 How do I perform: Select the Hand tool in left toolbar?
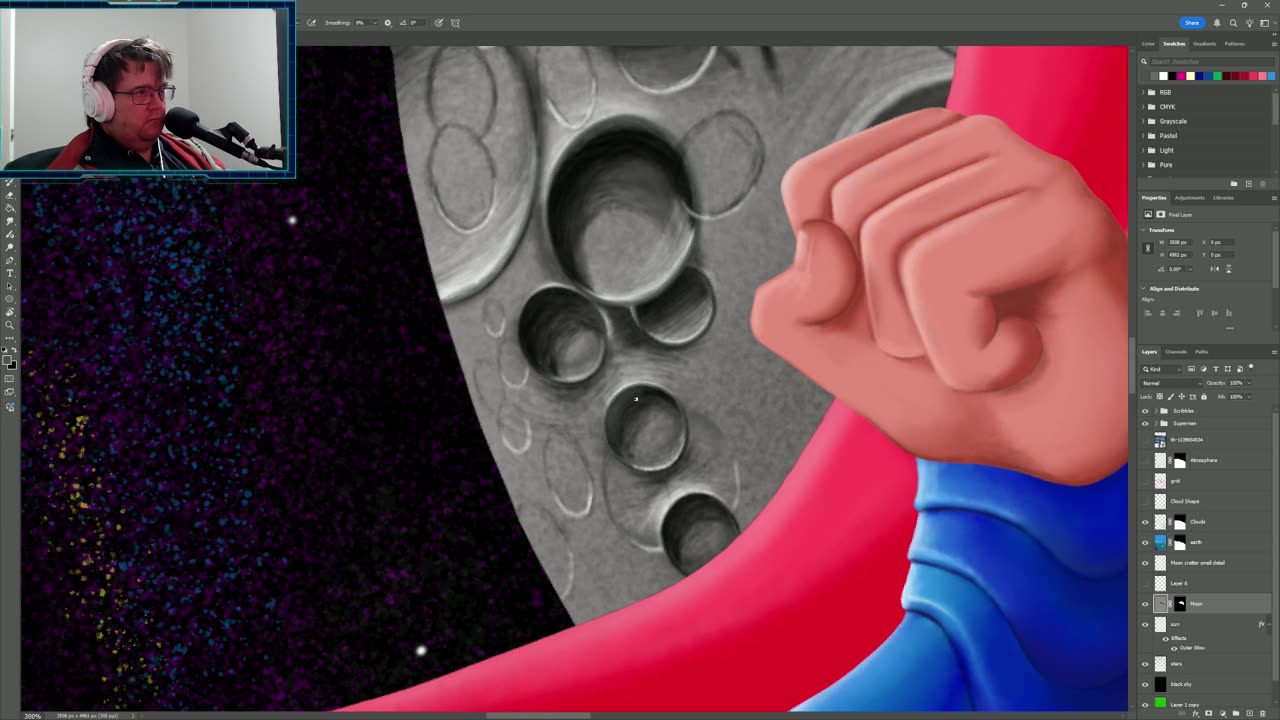10,312
